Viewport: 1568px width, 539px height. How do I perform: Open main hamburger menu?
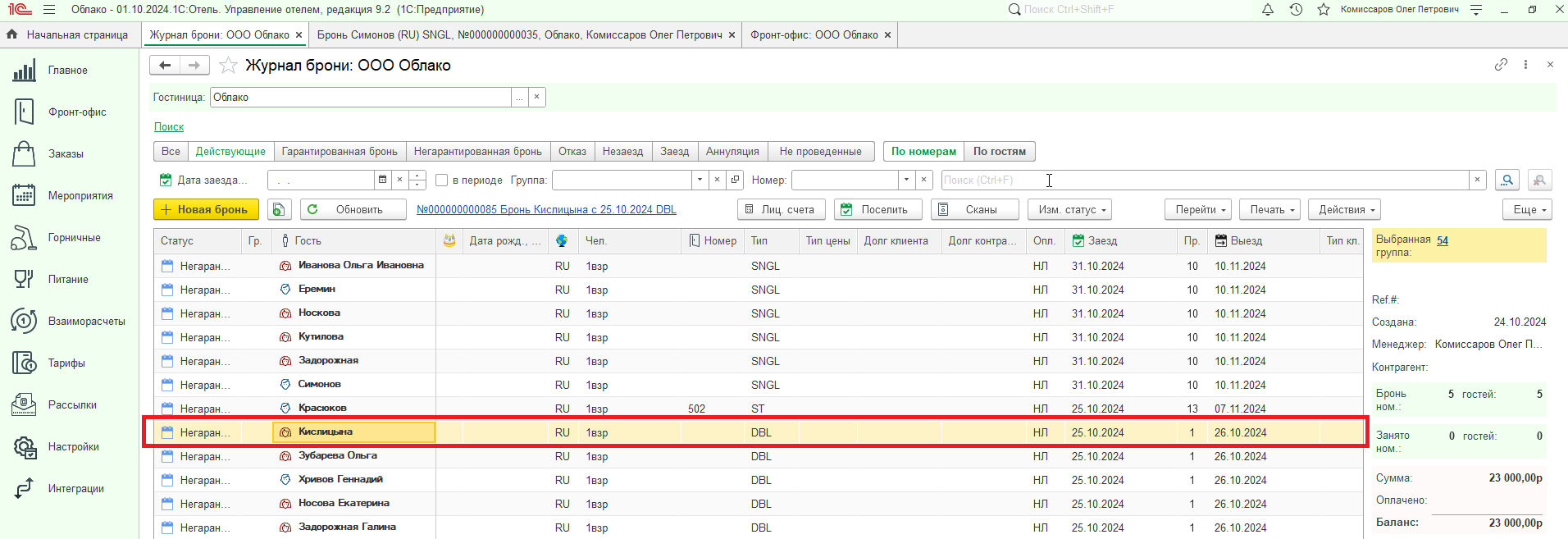[x=49, y=10]
